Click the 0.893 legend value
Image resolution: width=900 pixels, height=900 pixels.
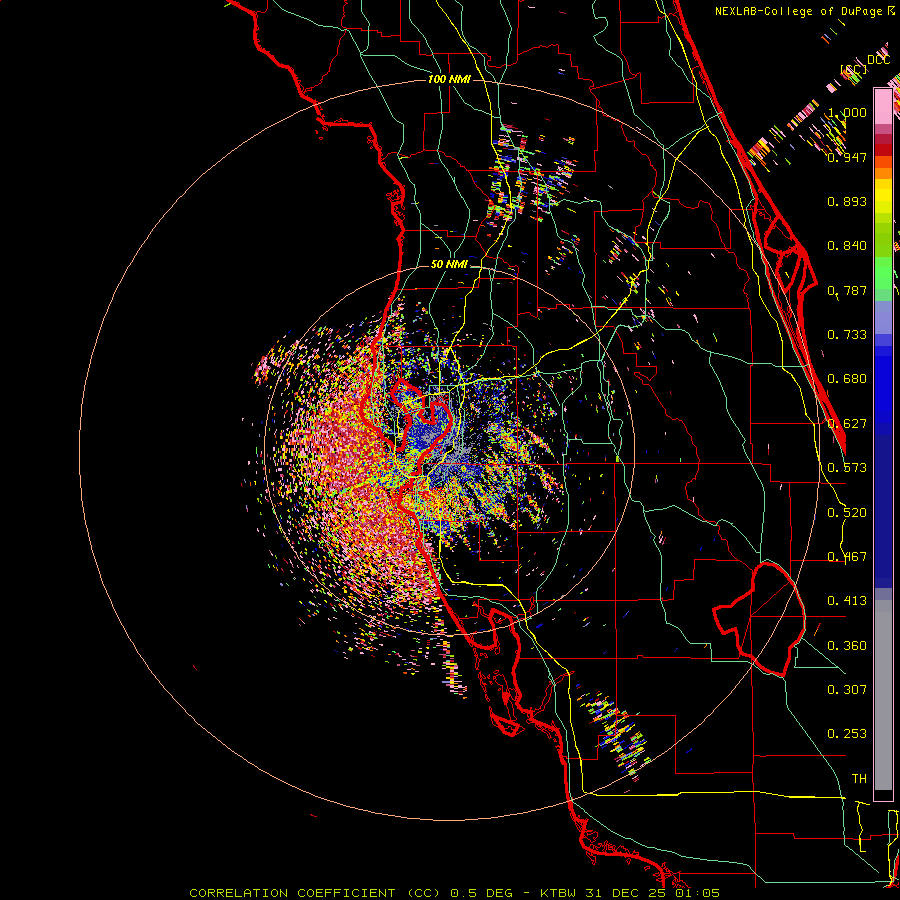pos(847,201)
